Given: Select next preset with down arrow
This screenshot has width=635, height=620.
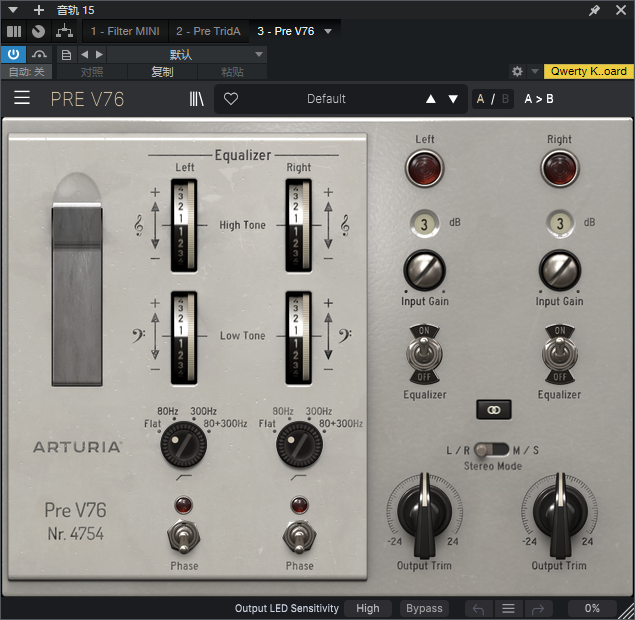Looking at the screenshot, I should click(453, 99).
